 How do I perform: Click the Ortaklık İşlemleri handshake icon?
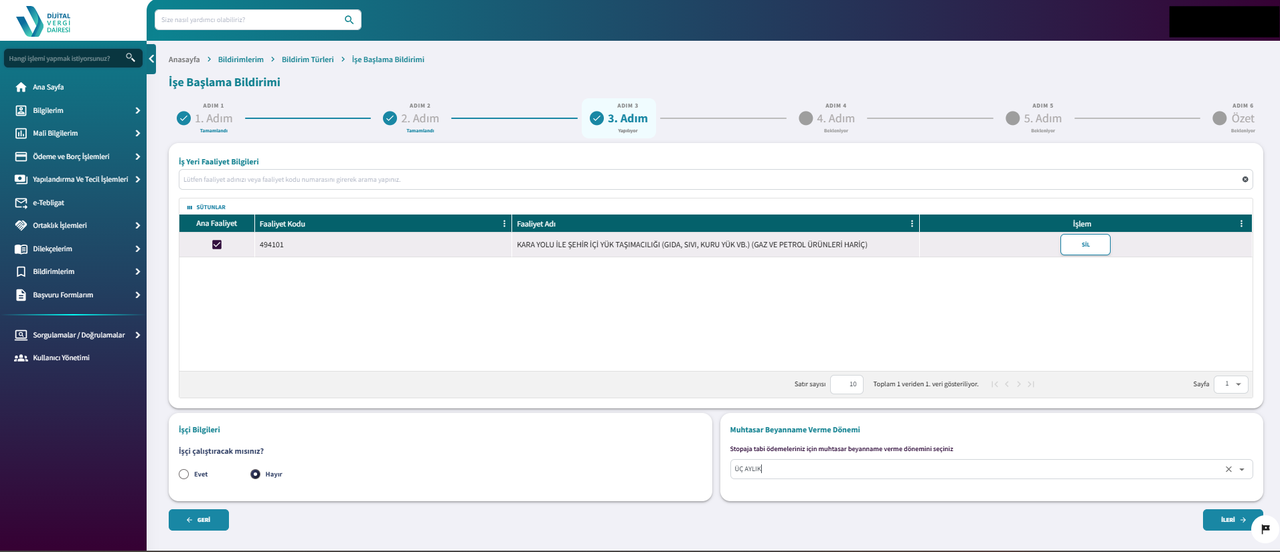21,225
